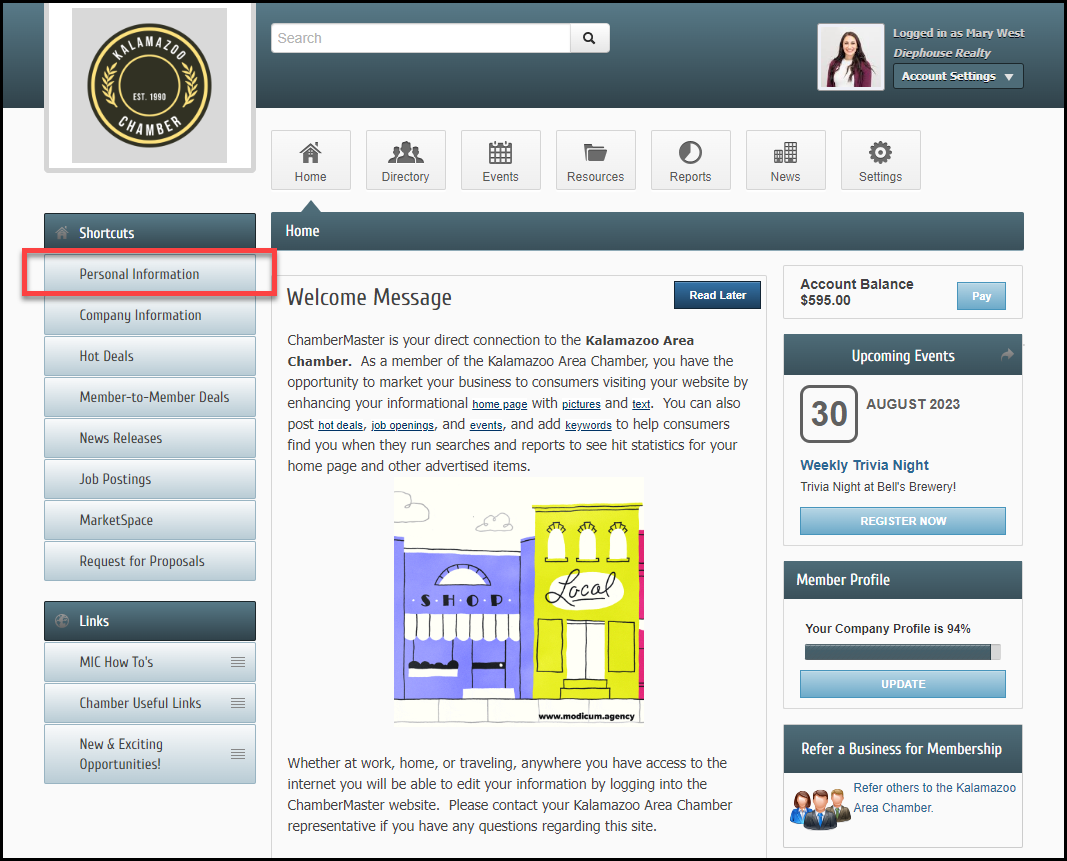Viewport: 1067px width, 861px height.
Task: Click the 'text' link in welcome message
Action: (641, 404)
